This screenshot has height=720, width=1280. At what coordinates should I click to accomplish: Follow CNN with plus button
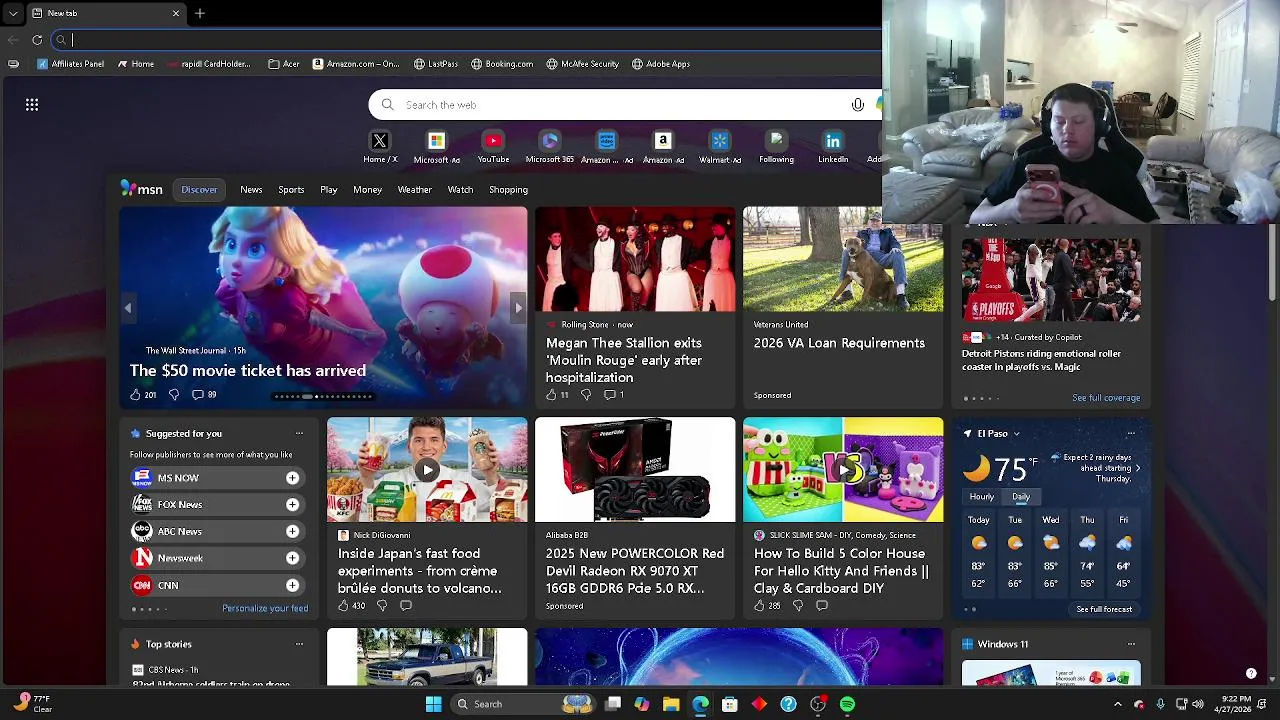click(x=292, y=585)
